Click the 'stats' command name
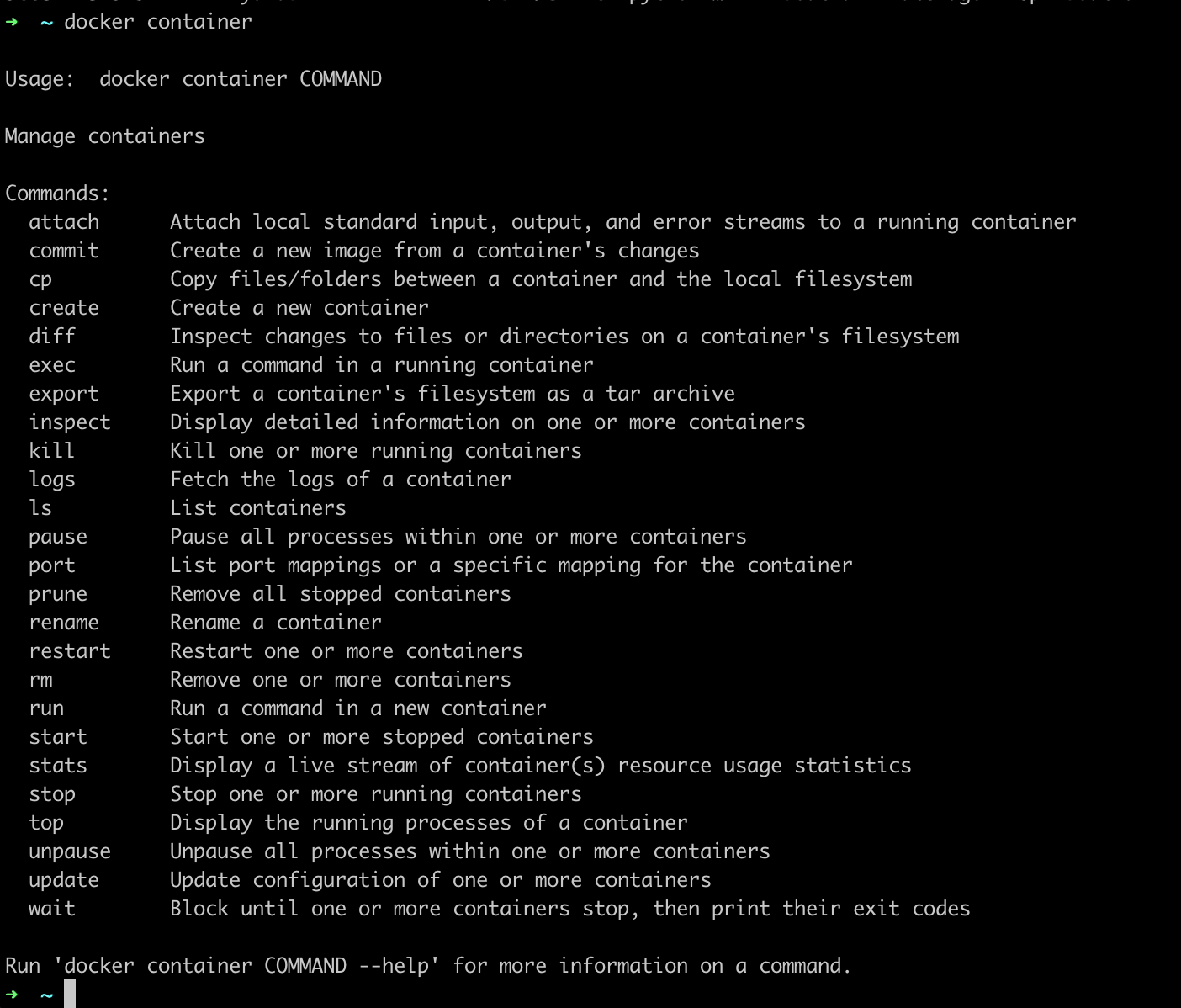1181x1008 pixels. tap(58, 766)
